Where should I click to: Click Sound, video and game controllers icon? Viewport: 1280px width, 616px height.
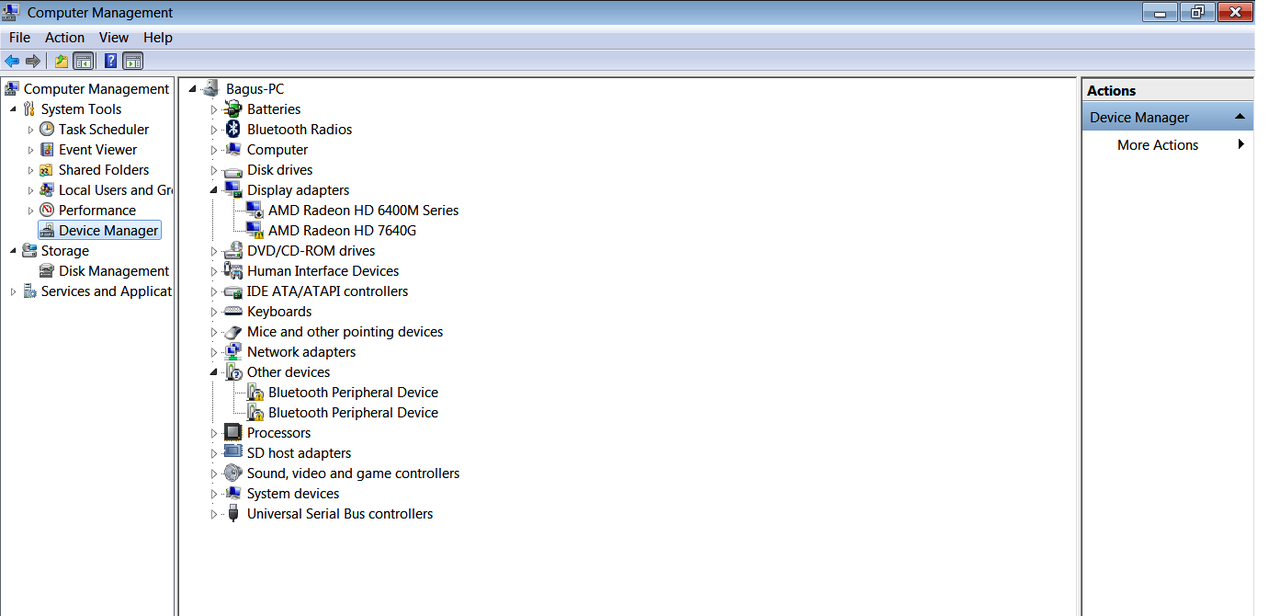(x=233, y=473)
